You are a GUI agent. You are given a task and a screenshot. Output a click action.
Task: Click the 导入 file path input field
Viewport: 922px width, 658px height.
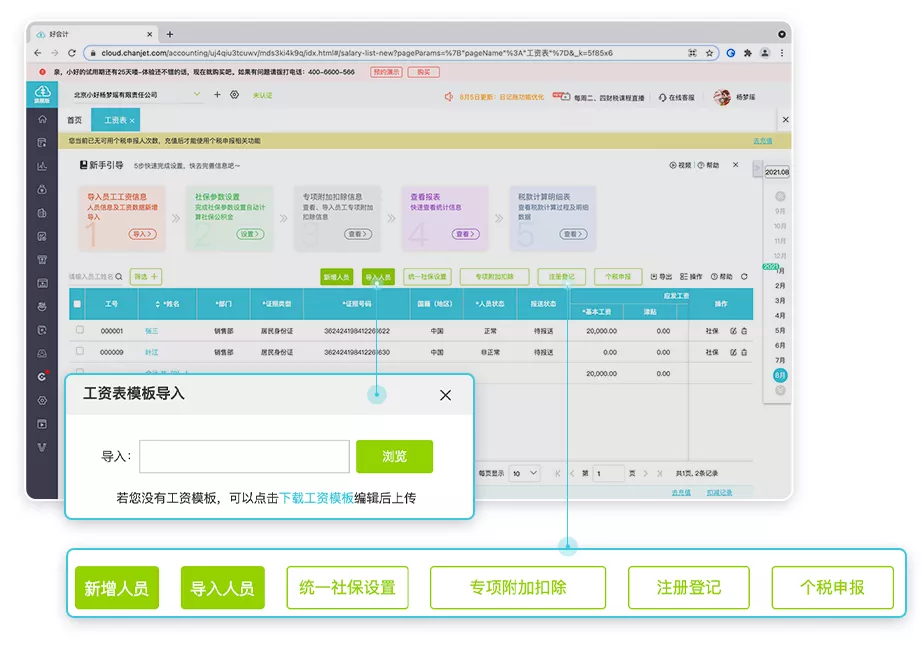click(244, 456)
